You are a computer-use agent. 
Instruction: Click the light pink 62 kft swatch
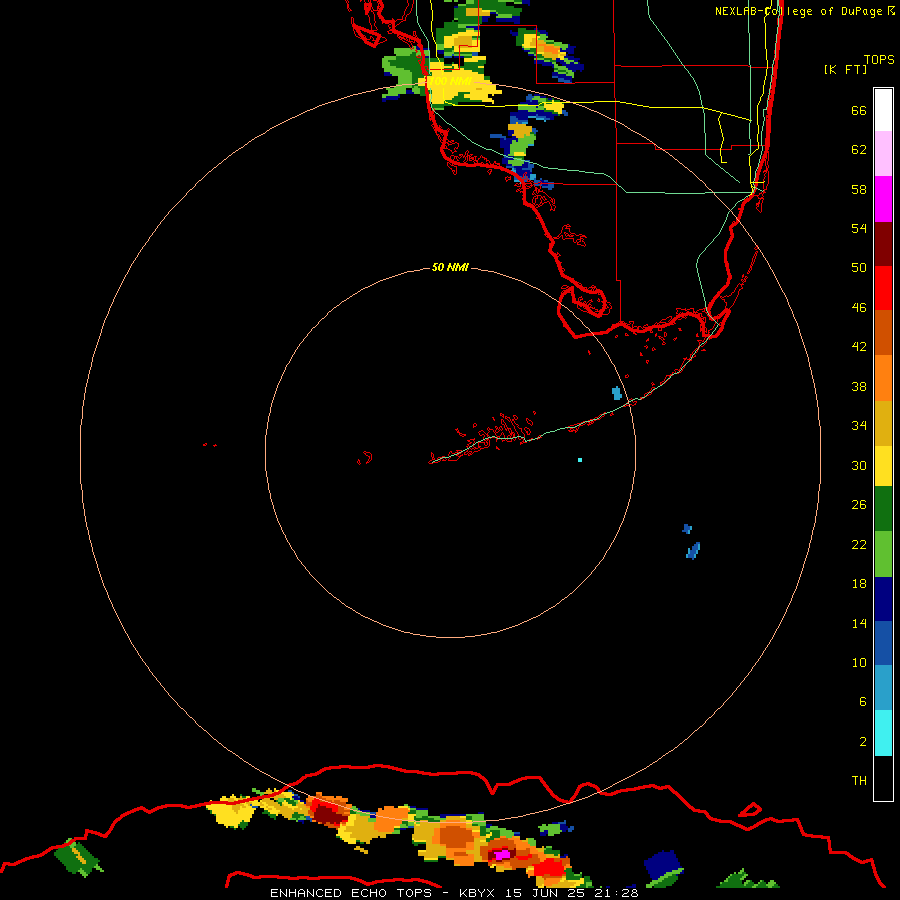pyautogui.click(x=883, y=153)
